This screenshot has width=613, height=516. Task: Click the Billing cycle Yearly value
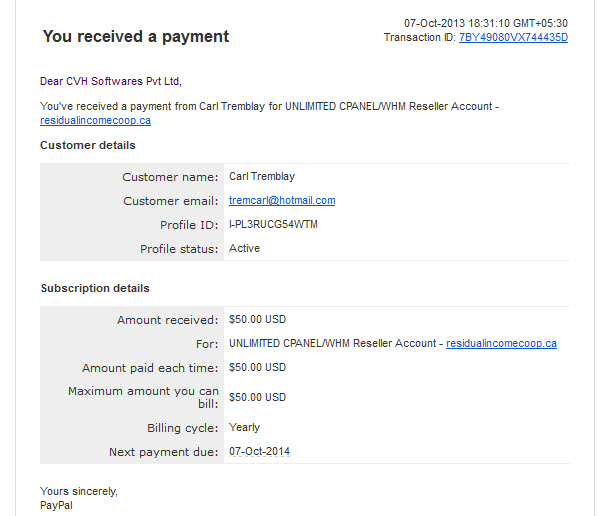[244, 427]
